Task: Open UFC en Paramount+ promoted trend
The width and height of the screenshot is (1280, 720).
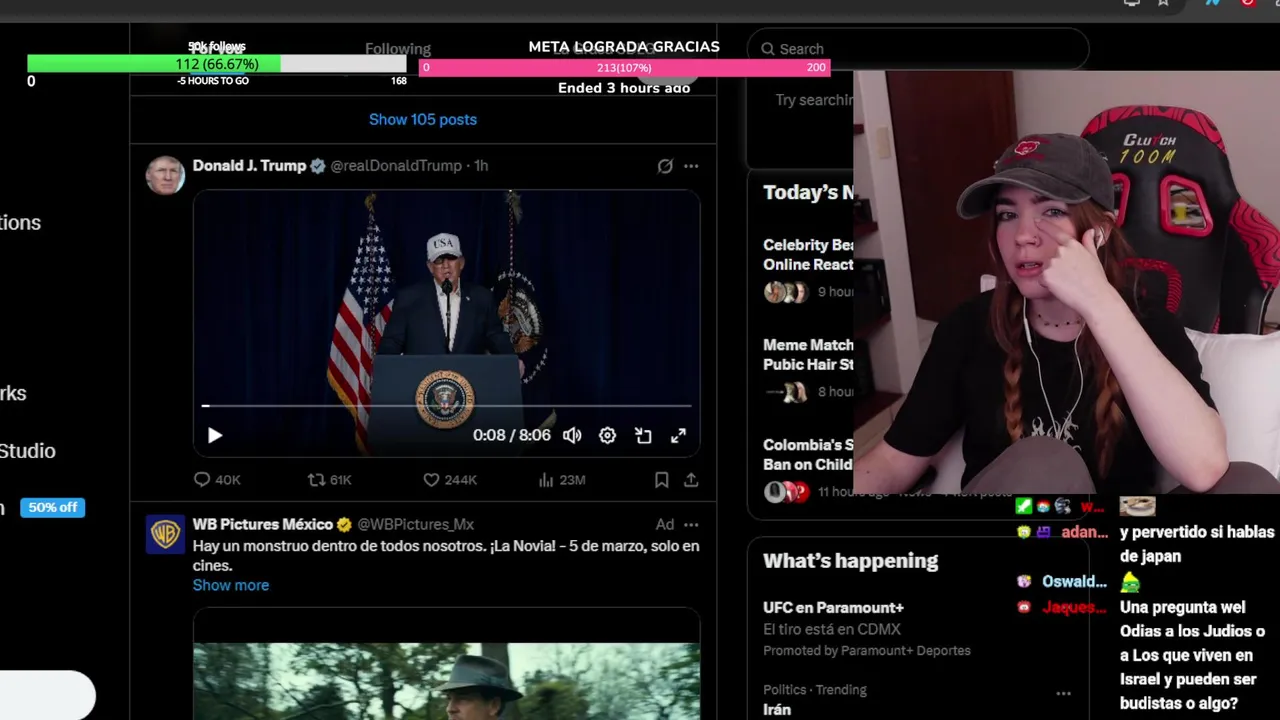Action: (833, 608)
